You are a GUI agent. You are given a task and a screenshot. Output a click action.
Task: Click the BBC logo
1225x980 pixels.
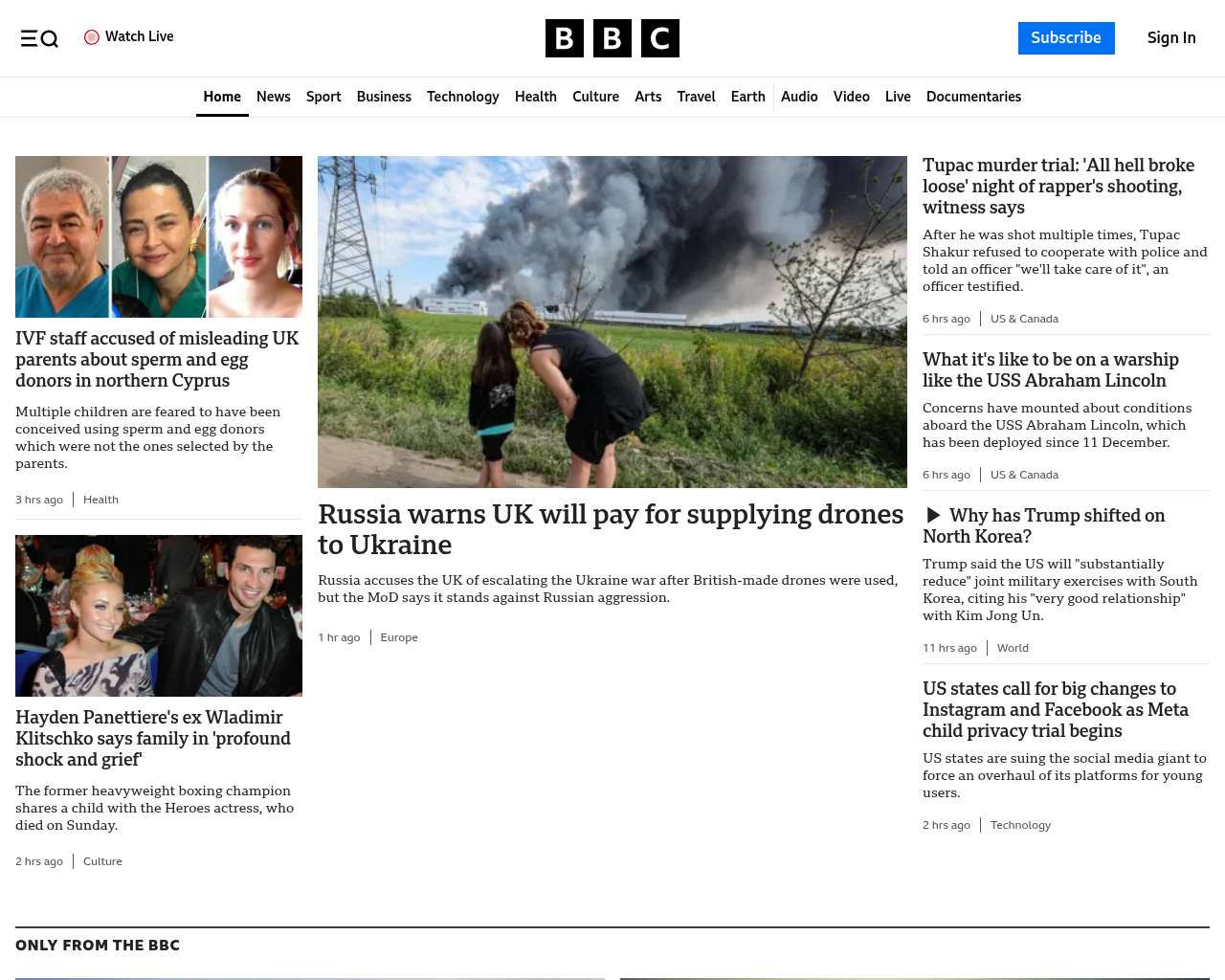612,38
